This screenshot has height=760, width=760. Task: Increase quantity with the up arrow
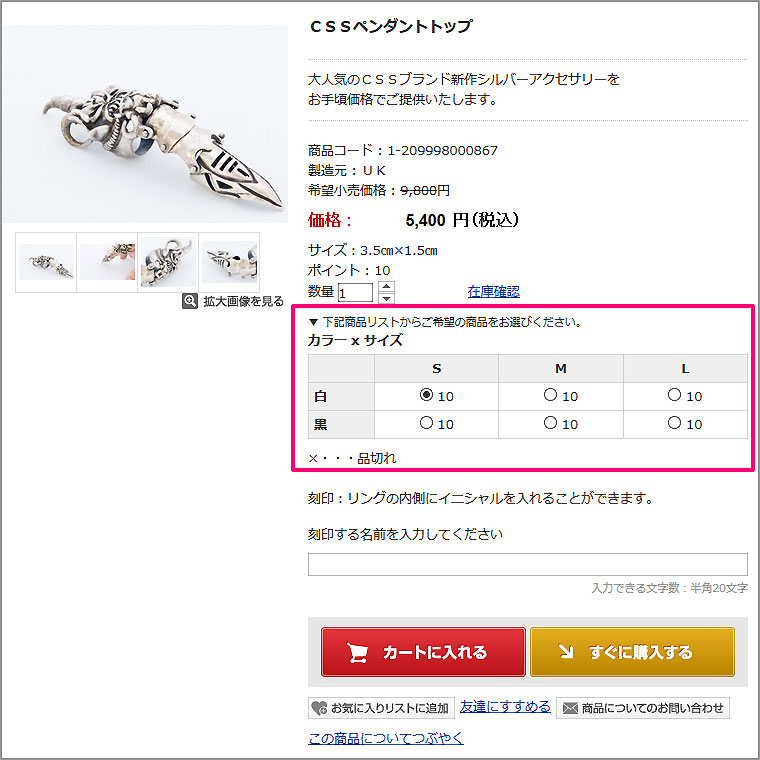point(386,286)
